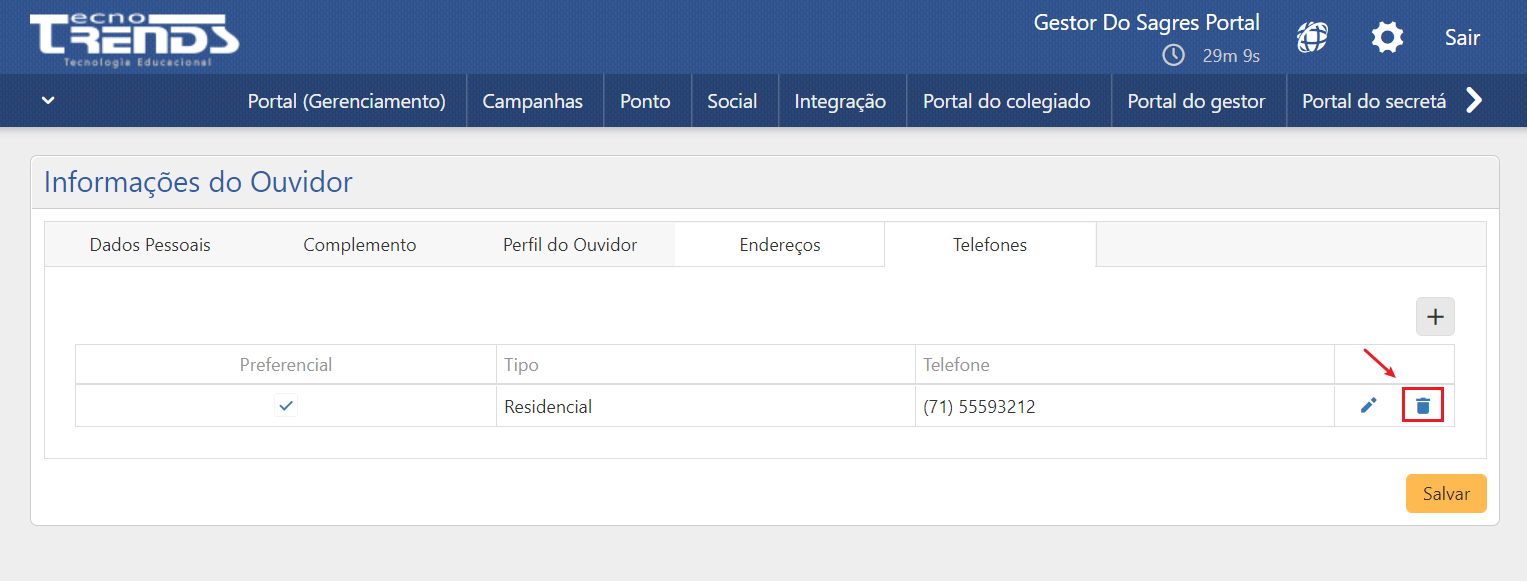
Task: Open Portal (Gerenciamento) menu
Action: 346,101
